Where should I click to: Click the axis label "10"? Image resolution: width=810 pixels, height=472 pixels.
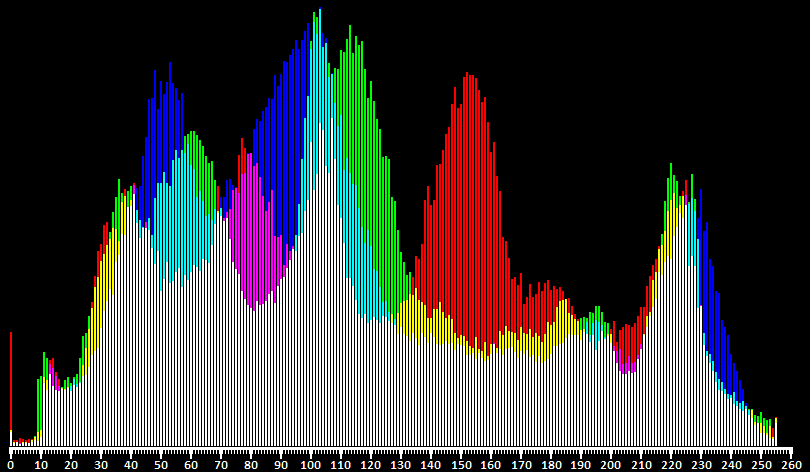click(x=40, y=464)
